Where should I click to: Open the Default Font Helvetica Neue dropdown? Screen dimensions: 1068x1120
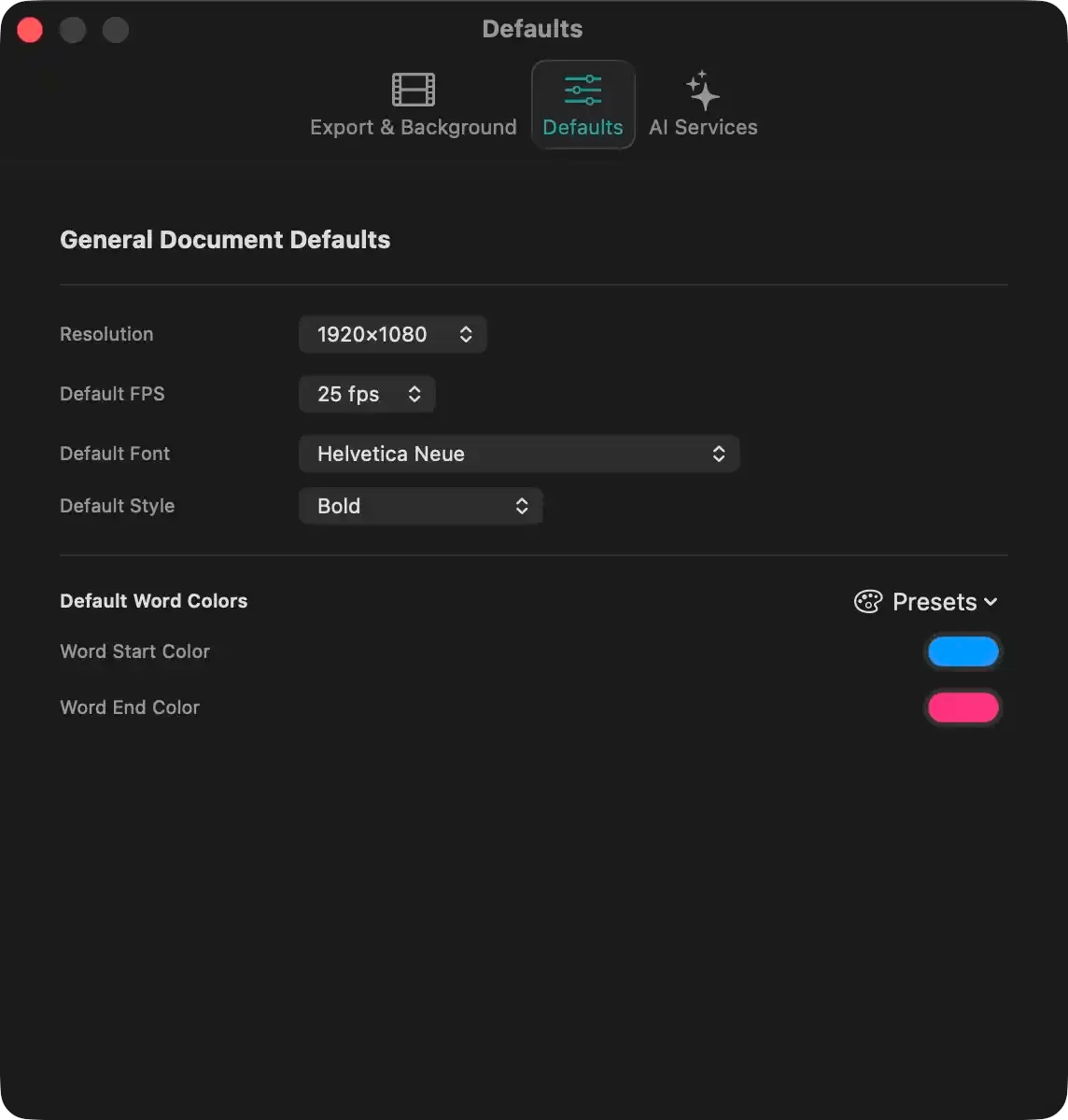[519, 454]
